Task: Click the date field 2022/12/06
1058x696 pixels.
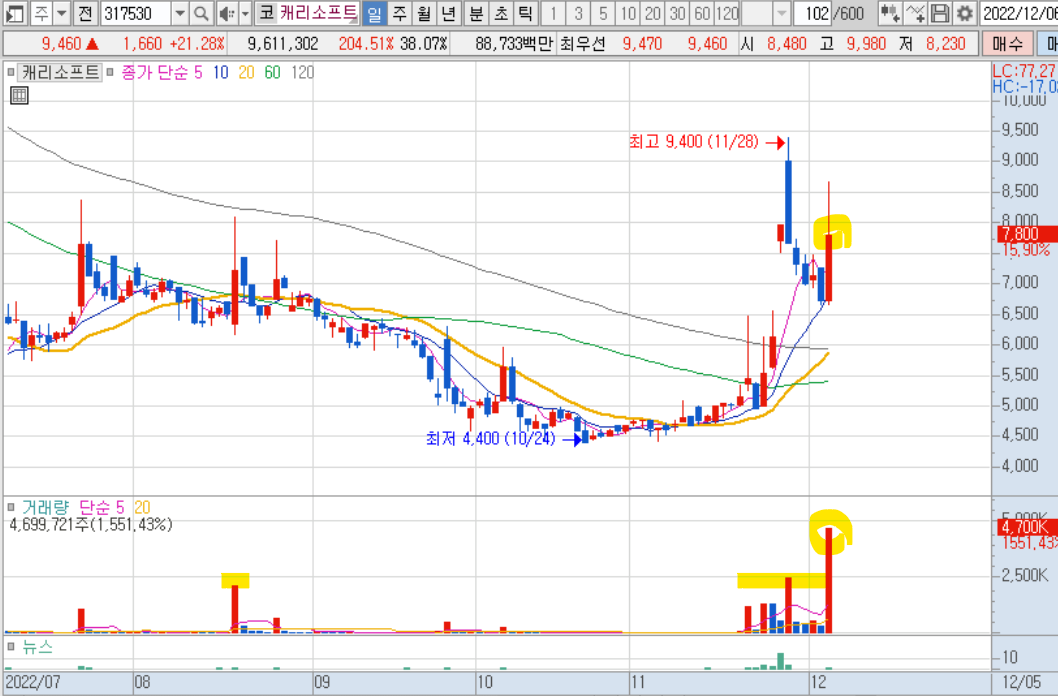Action: 1019,13
